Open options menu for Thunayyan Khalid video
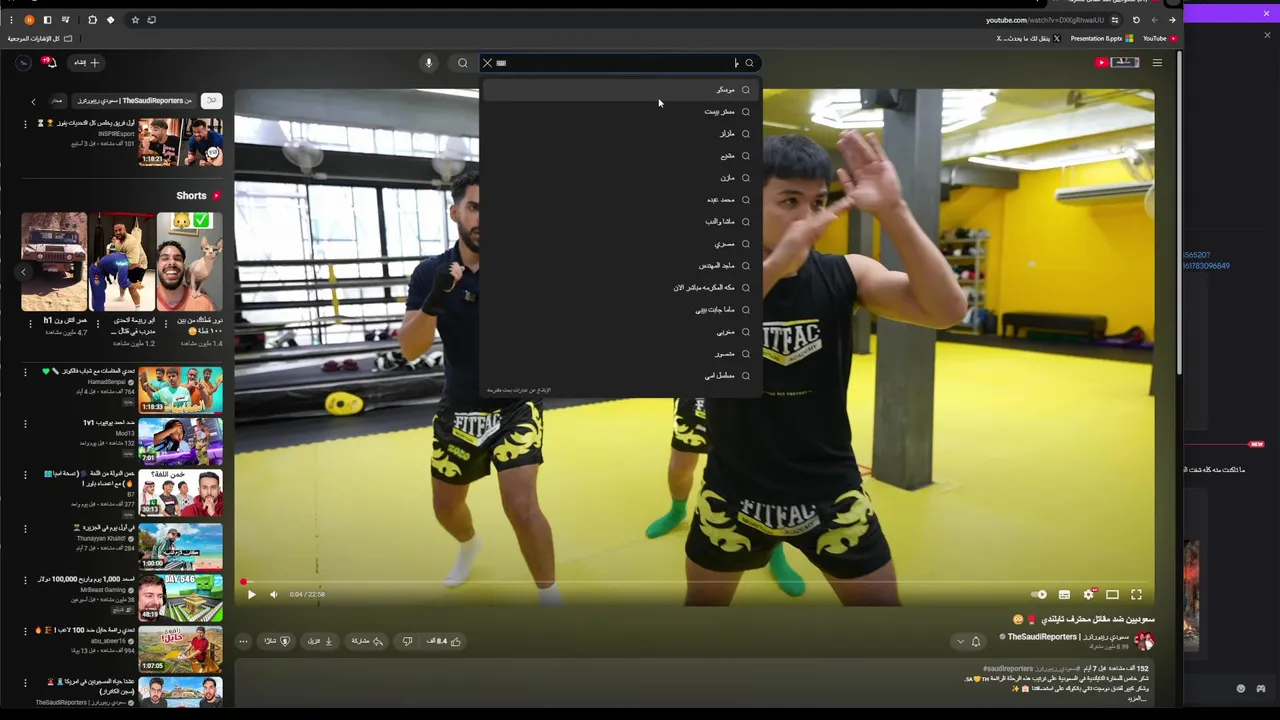The image size is (1280, 720). click(x=26, y=528)
